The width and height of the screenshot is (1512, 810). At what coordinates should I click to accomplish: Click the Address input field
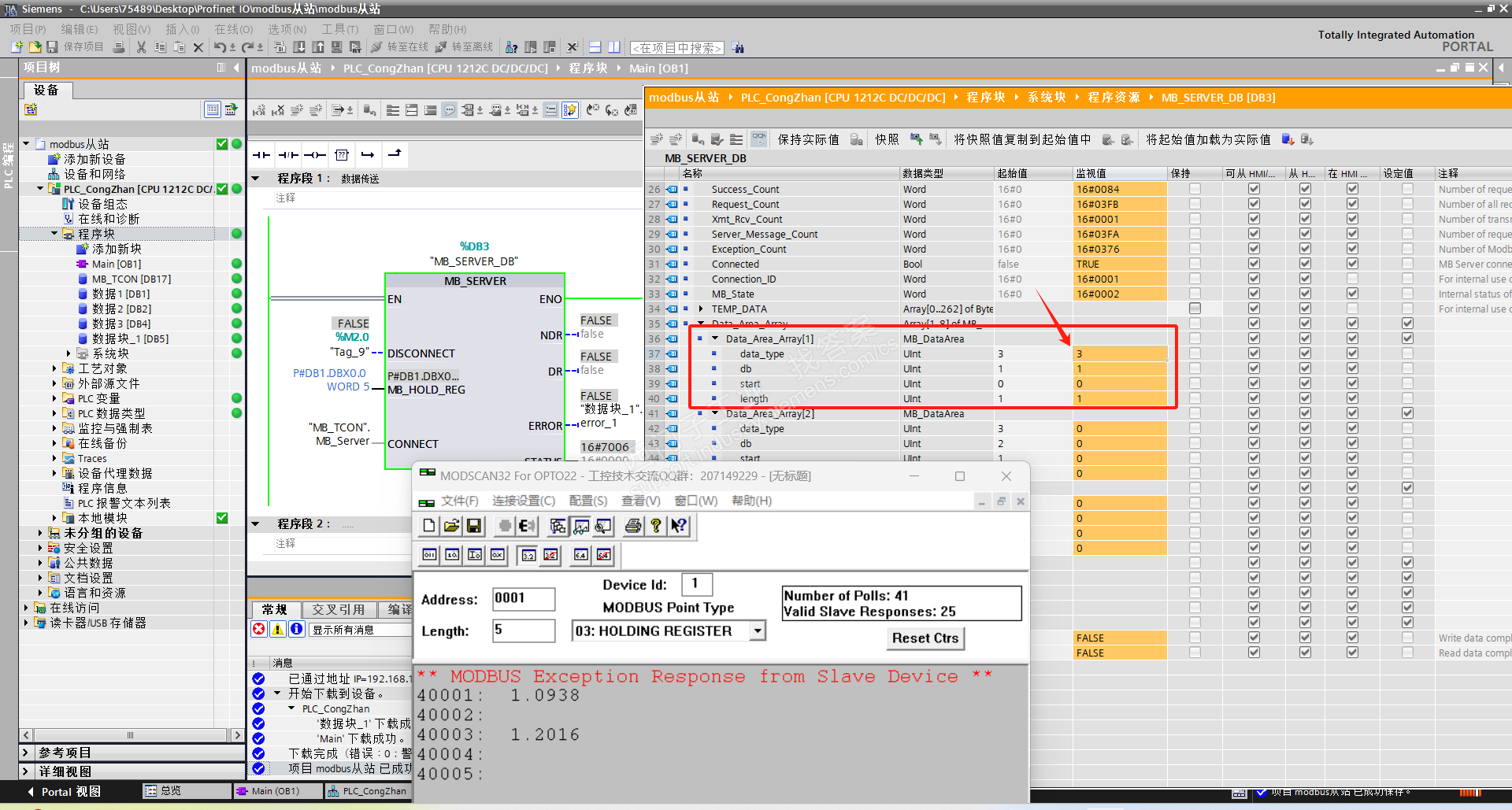point(523,599)
